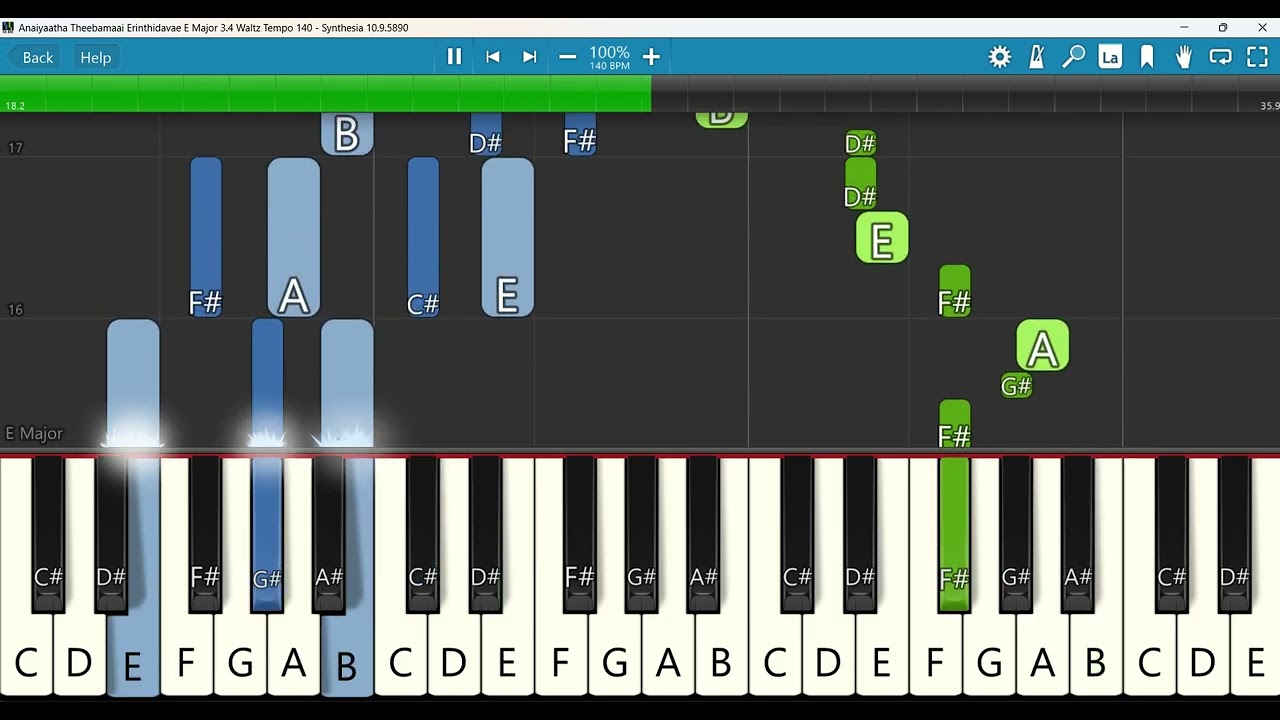Seek to unplayed portion of timeline
This screenshot has height=720, width=1280.
click(965, 93)
